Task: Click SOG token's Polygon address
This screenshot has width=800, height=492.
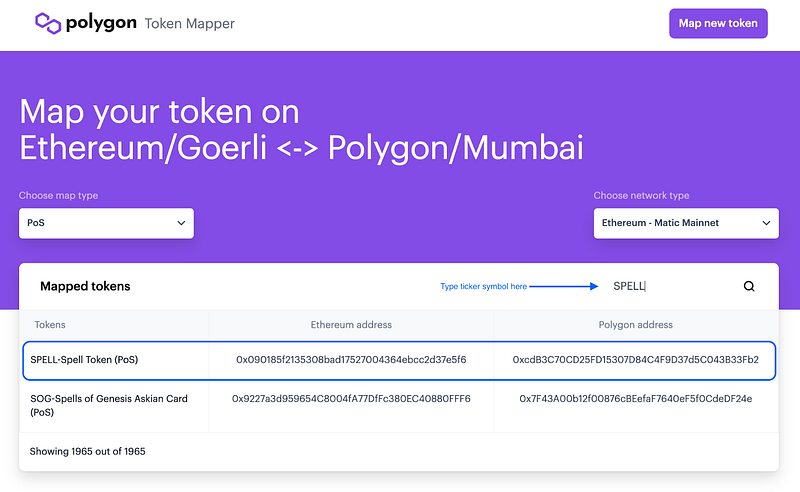Action: pyautogui.click(x=635, y=399)
